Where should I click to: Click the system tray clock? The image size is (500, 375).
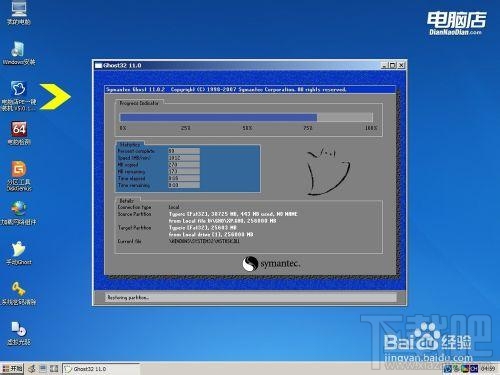point(488,369)
